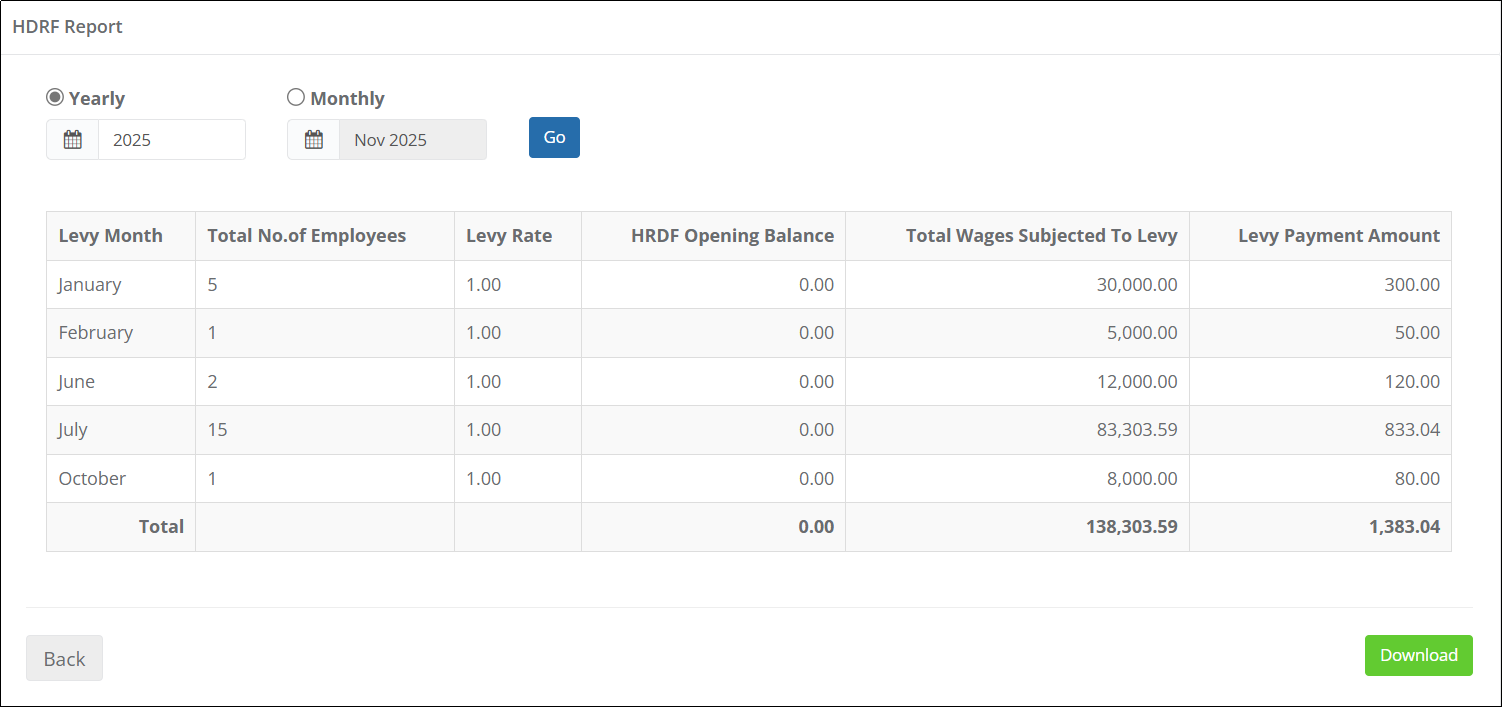Screen dimensions: 1503x708
Task: Click the October row's 8,000.00 wages cell
Action: tap(1017, 479)
